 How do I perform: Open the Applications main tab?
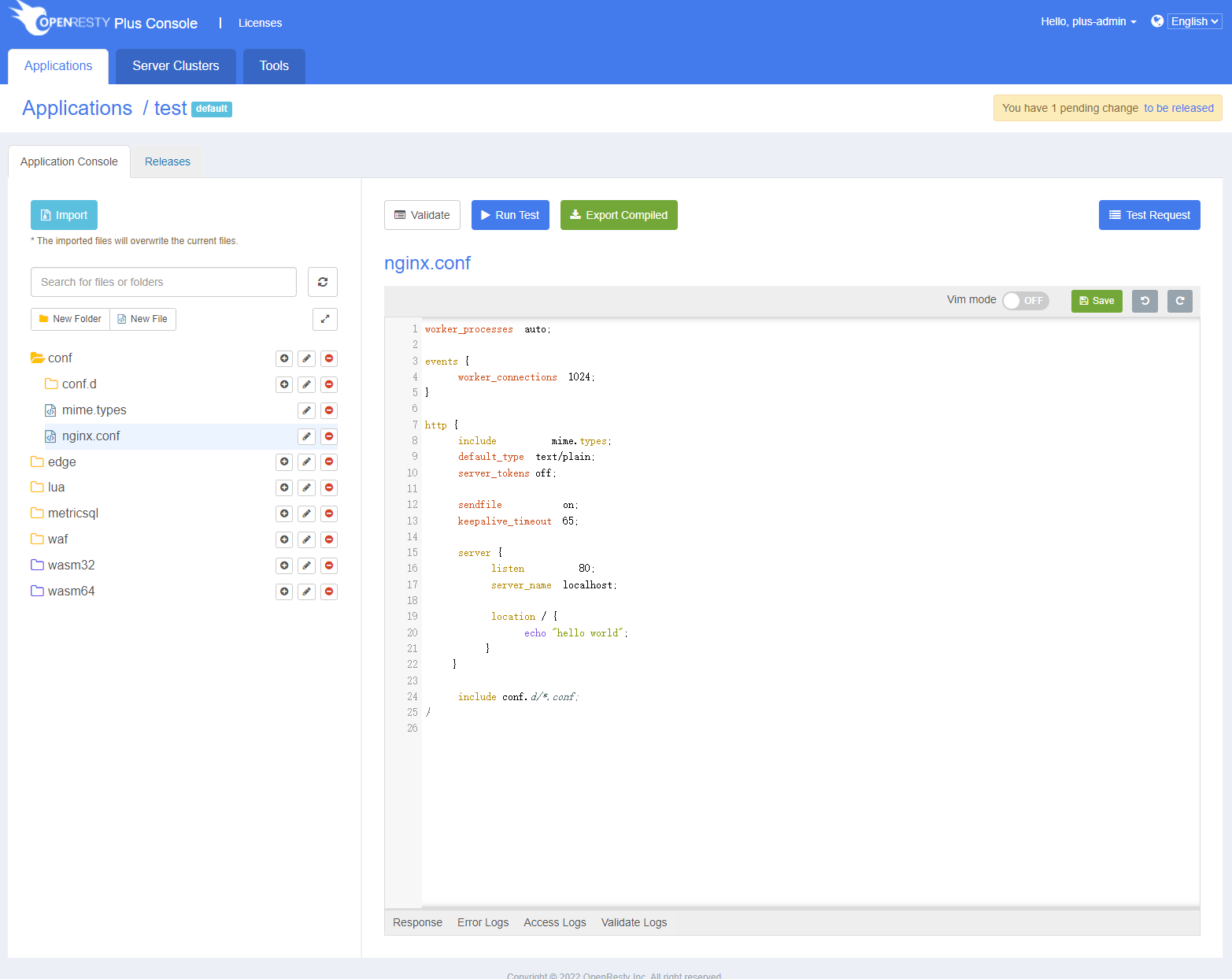click(x=58, y=66)
